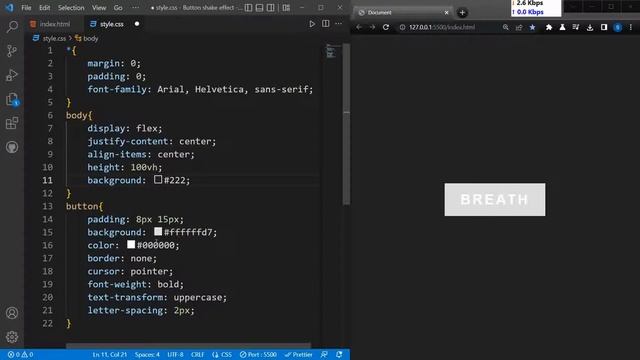Viewport: 640px width, 360px height.
Task: Open the editor More Actions ellipsis
Action: coord(339,24)
